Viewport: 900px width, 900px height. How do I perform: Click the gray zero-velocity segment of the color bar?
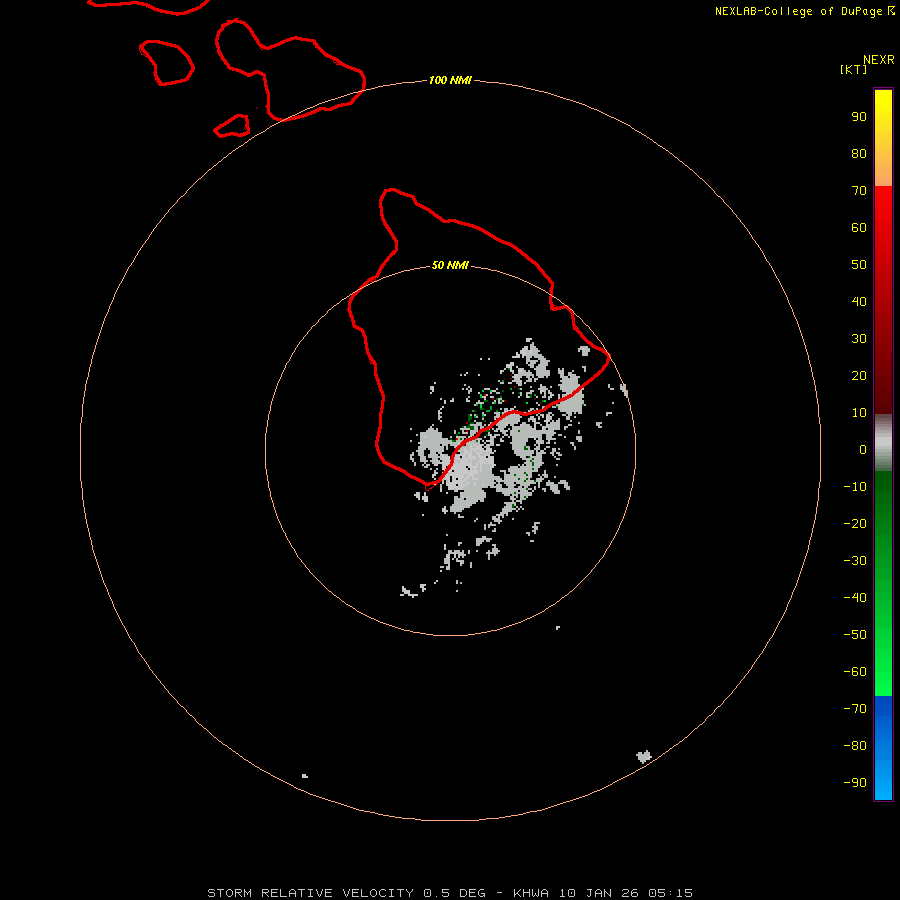tap(883, 443)
